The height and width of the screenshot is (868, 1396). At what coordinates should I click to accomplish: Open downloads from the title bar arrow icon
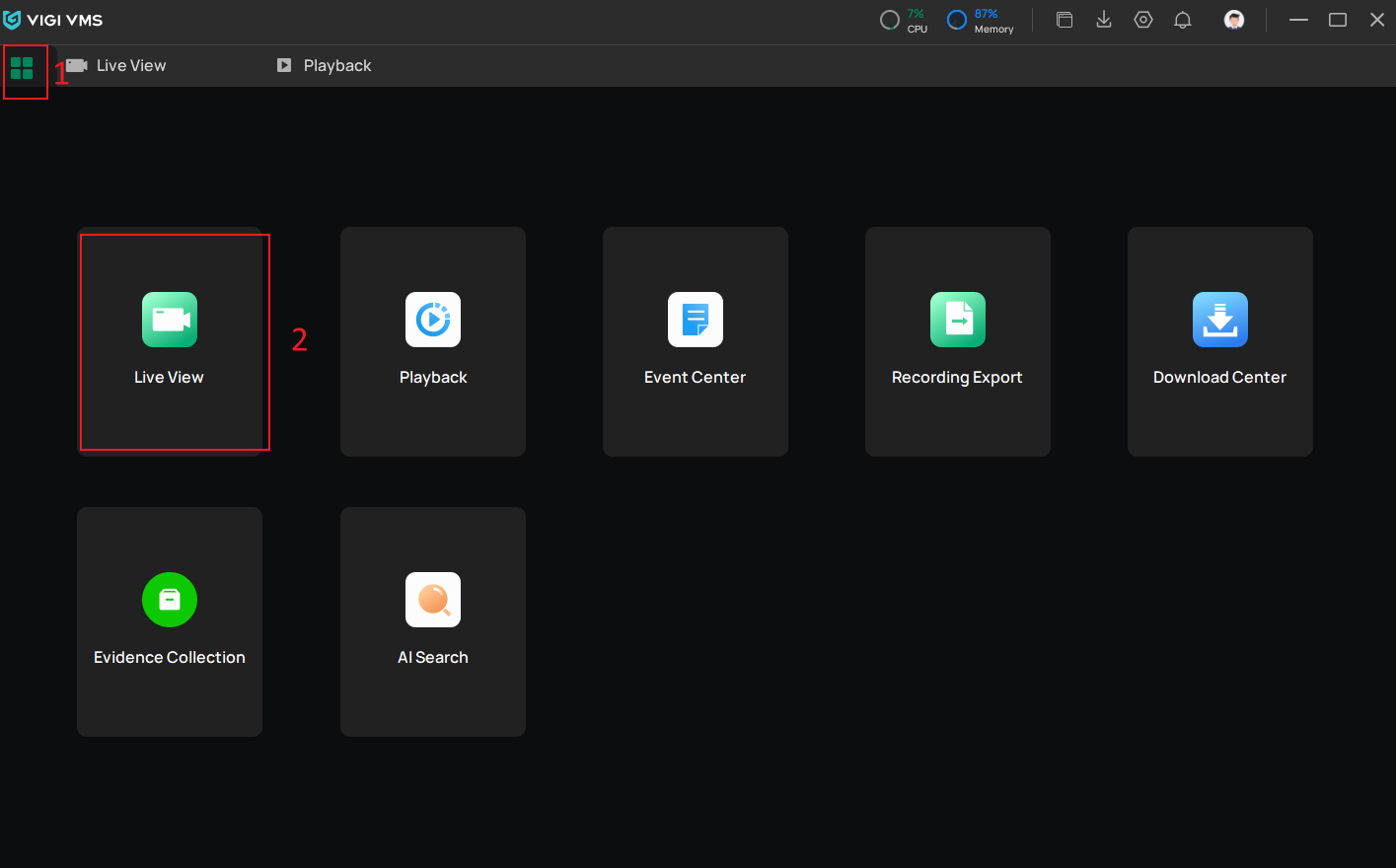coord(1104,20)
